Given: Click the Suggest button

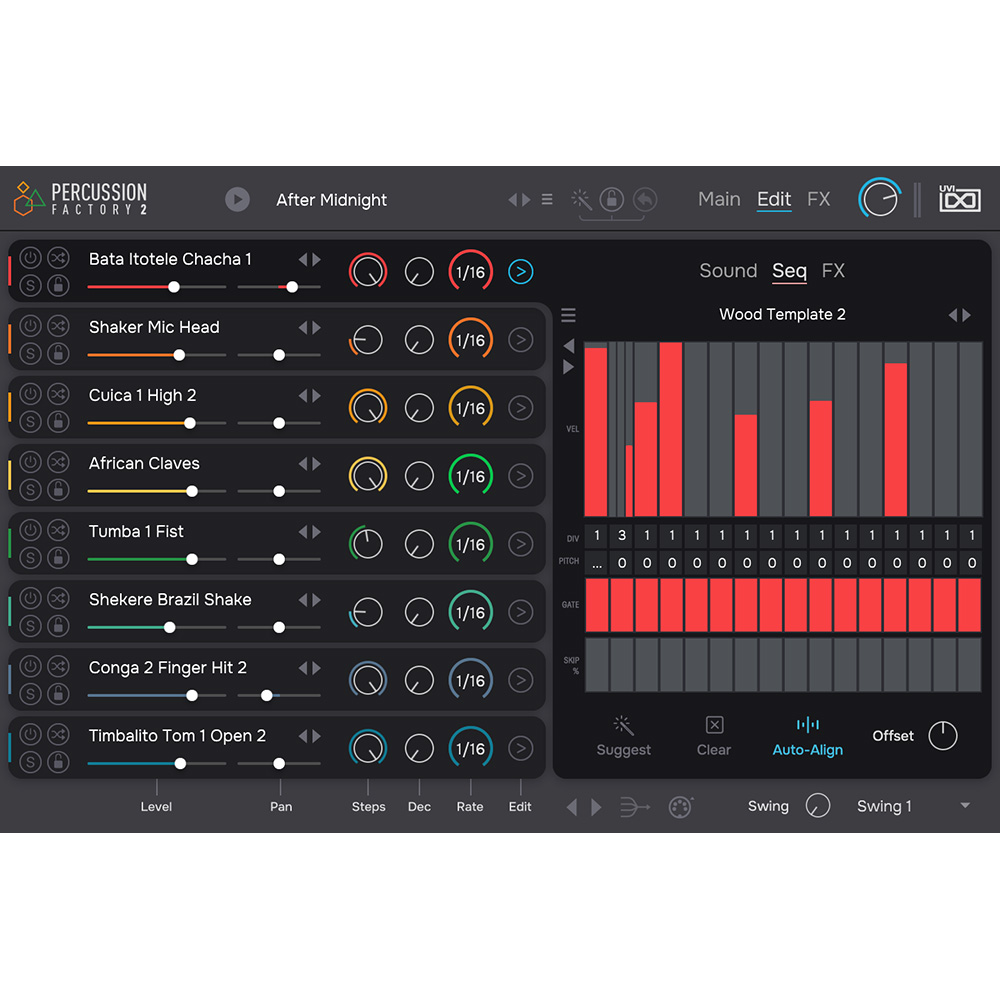Looking at the screenshot, I should pyautogui.click(x=623, y=737).
